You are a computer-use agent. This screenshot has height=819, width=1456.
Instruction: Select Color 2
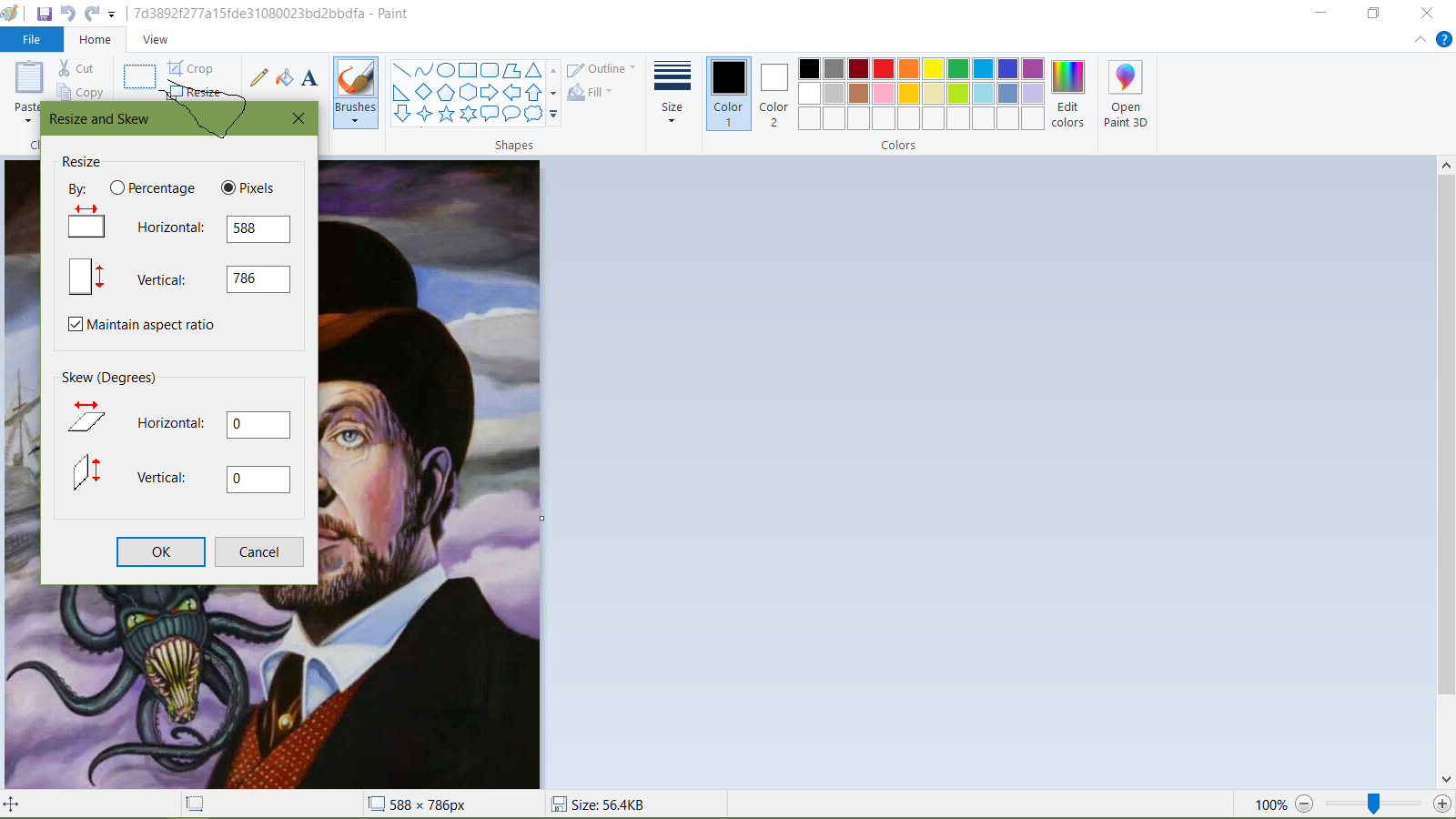click(x=773, y=95)
